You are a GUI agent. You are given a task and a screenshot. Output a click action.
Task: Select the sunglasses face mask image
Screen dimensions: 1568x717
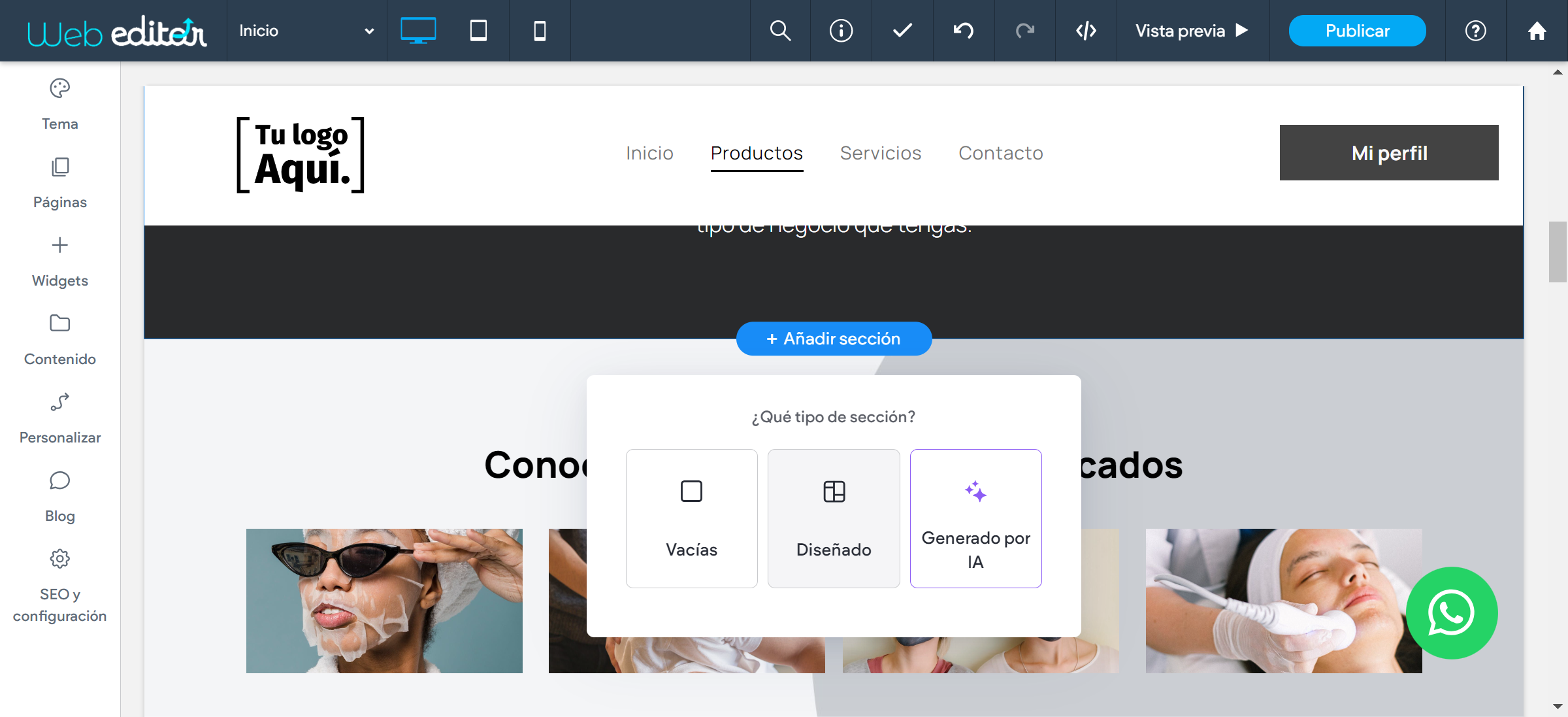384,601
